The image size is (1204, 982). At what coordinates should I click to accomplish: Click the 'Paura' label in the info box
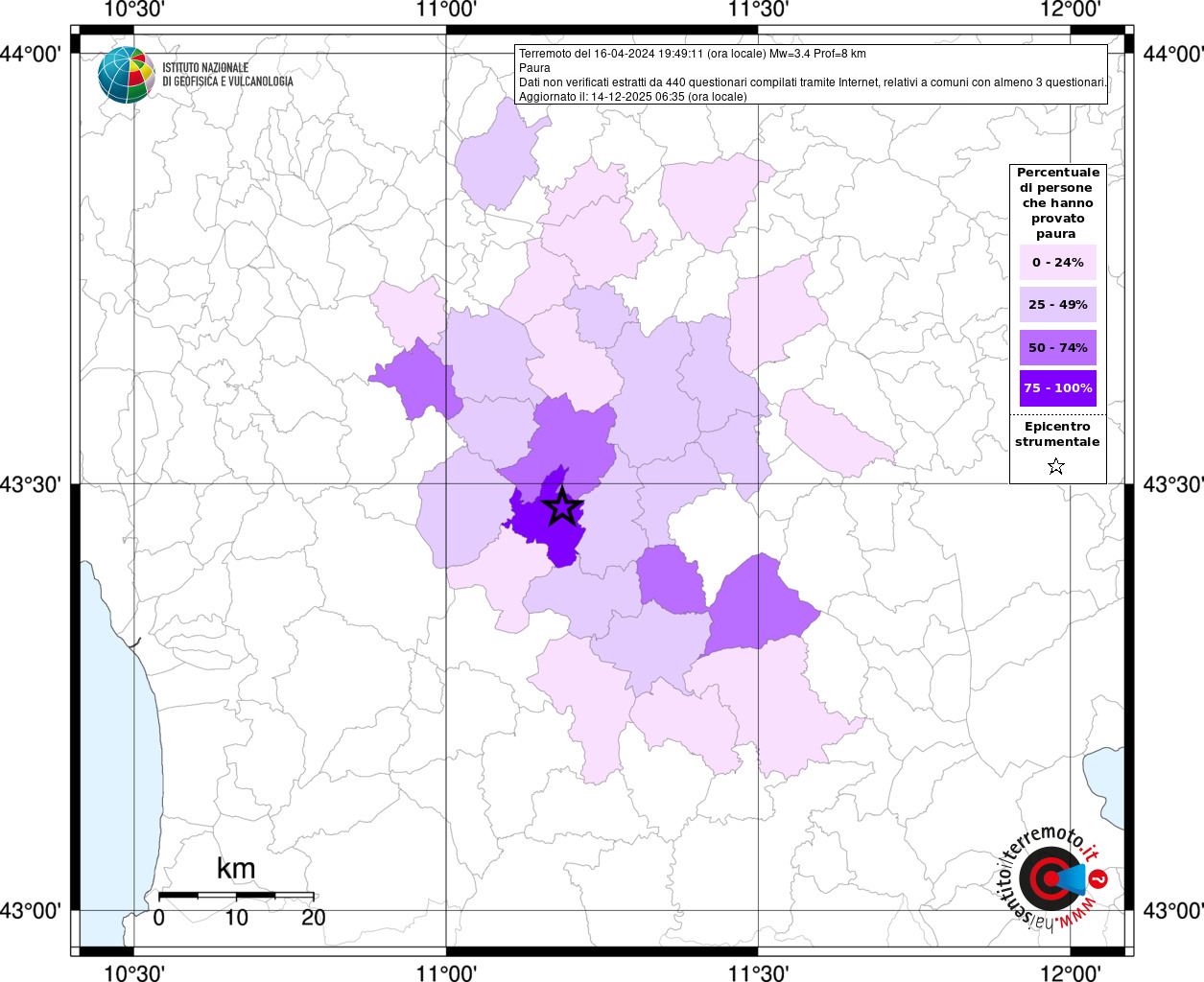pos(534,68)
